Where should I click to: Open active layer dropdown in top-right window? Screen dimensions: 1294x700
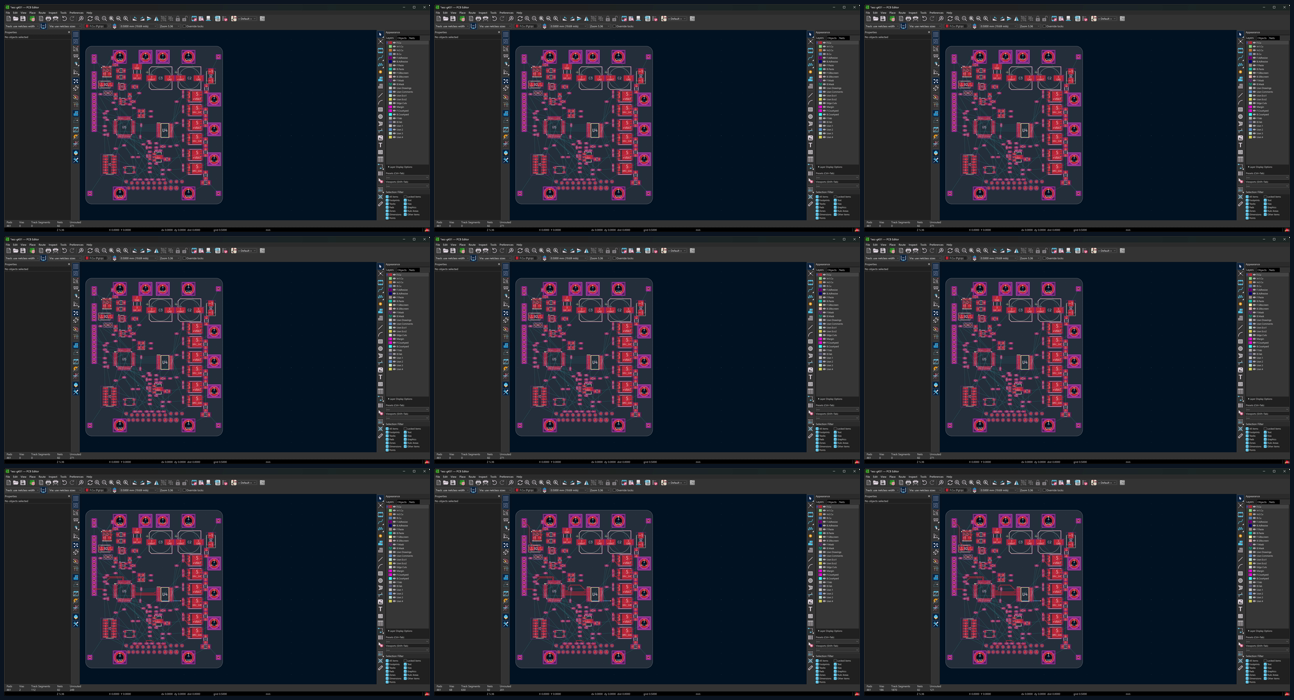956,26
